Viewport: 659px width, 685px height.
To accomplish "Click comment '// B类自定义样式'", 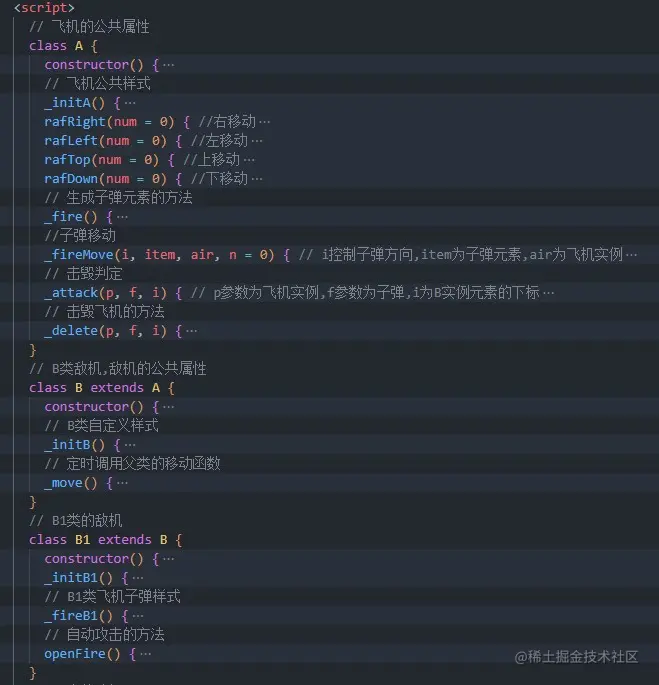I will pyautogui.click(x=101, y=426).
